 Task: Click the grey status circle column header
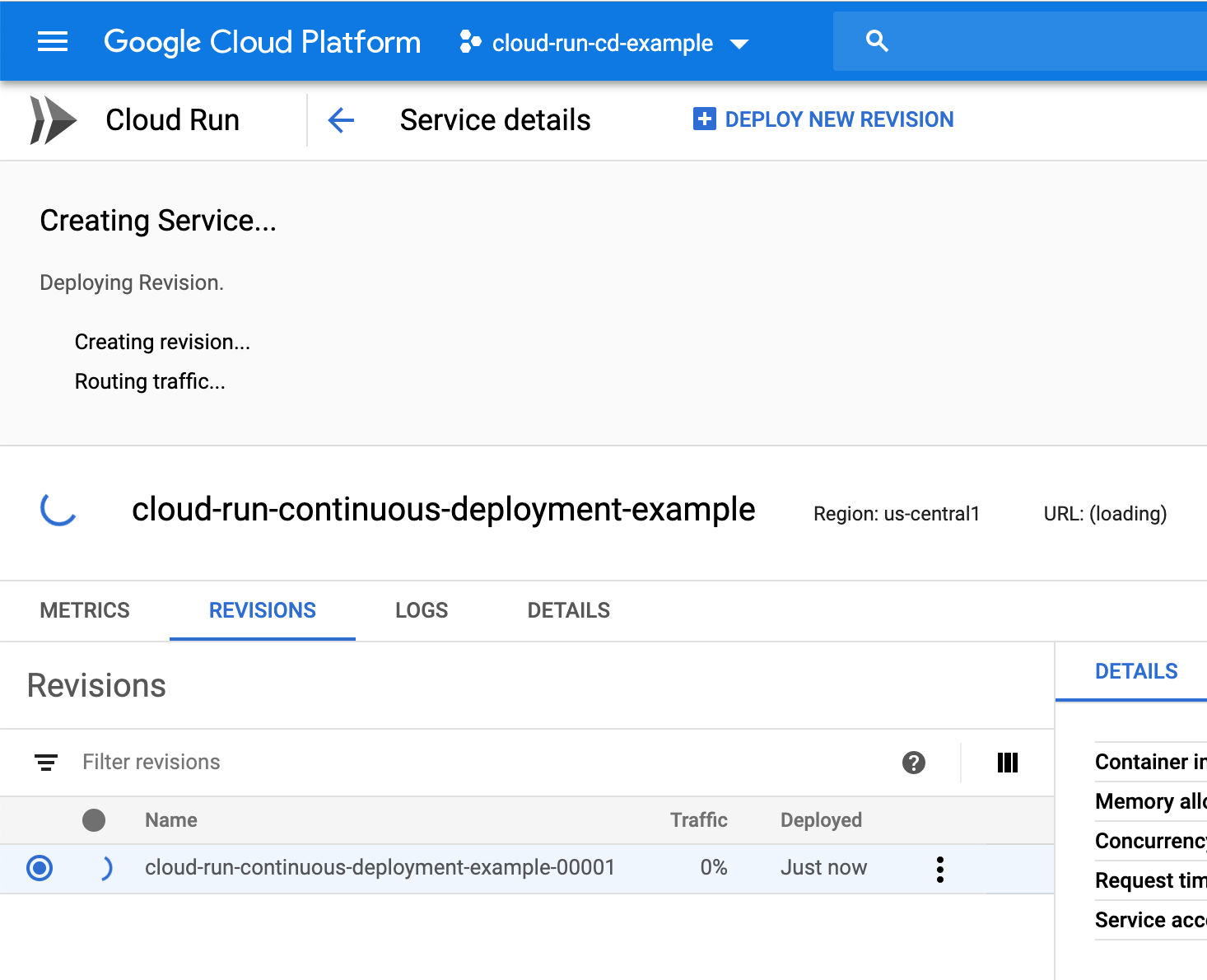point(94,820)
